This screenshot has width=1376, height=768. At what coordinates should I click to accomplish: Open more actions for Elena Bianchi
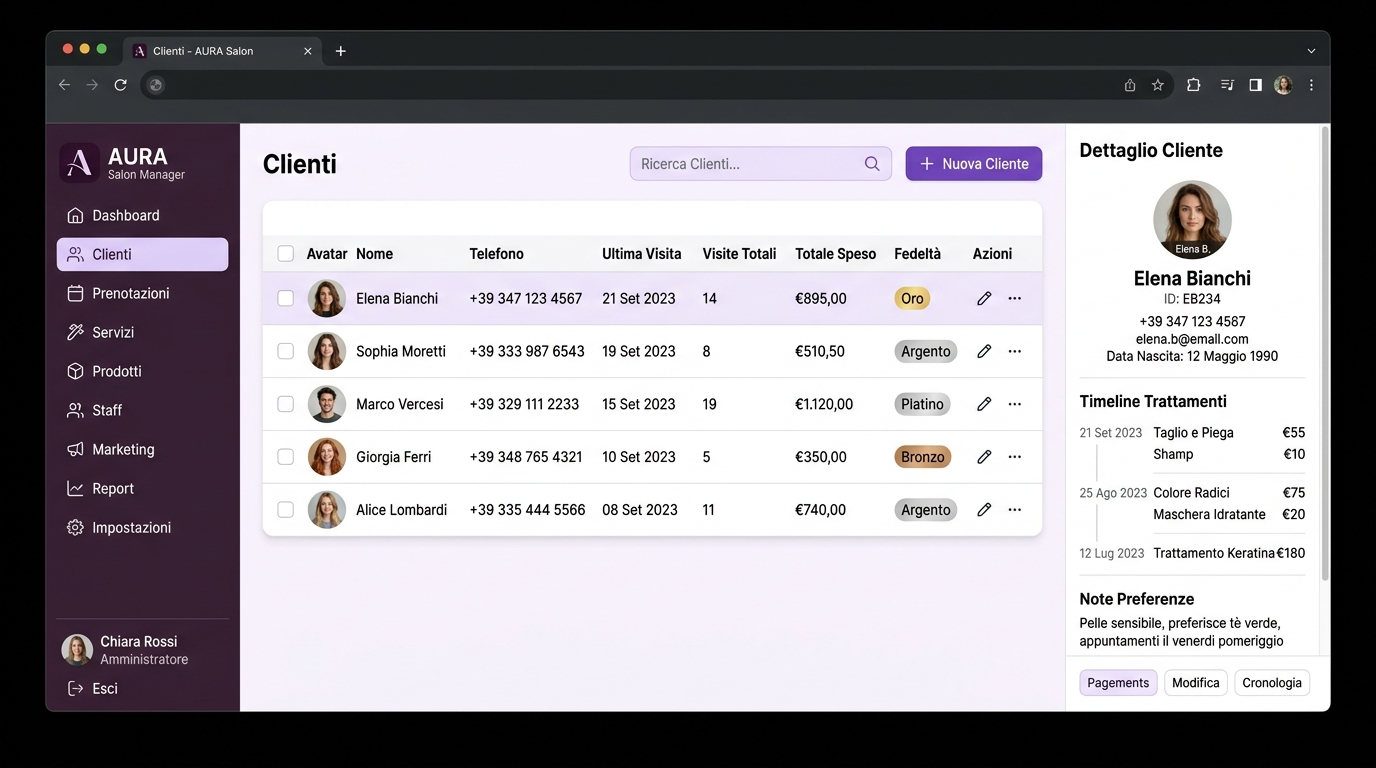pyautogui.click(x=1015, y=298)
